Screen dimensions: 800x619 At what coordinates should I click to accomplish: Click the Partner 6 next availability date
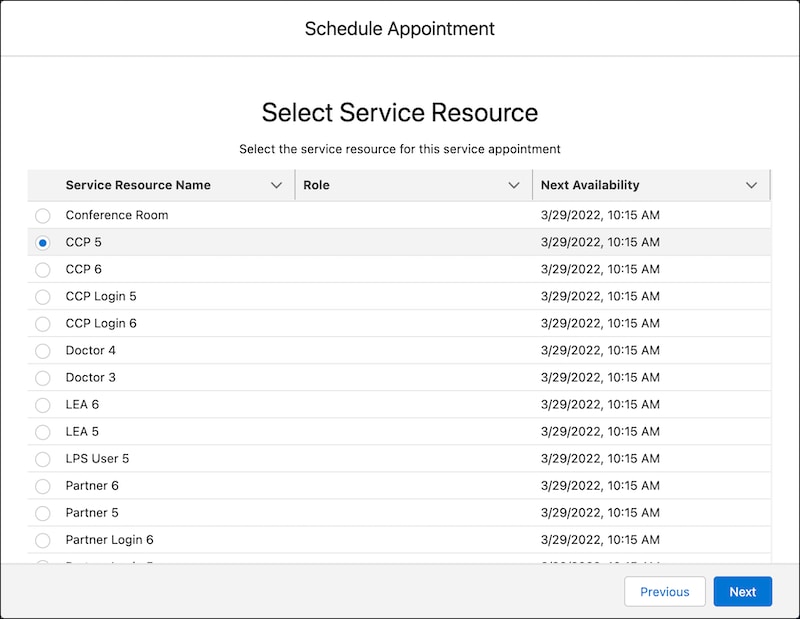(601, 486)
